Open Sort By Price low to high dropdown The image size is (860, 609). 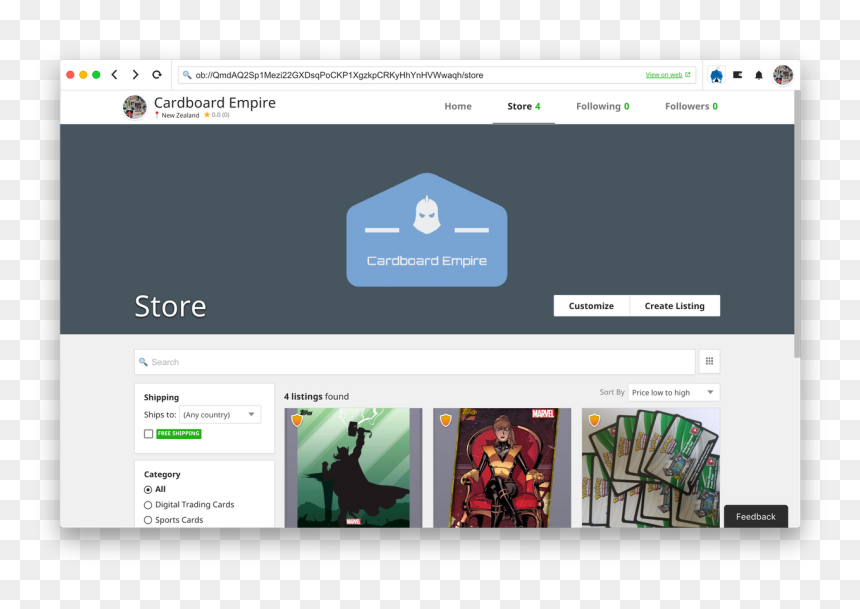[674, 392]
